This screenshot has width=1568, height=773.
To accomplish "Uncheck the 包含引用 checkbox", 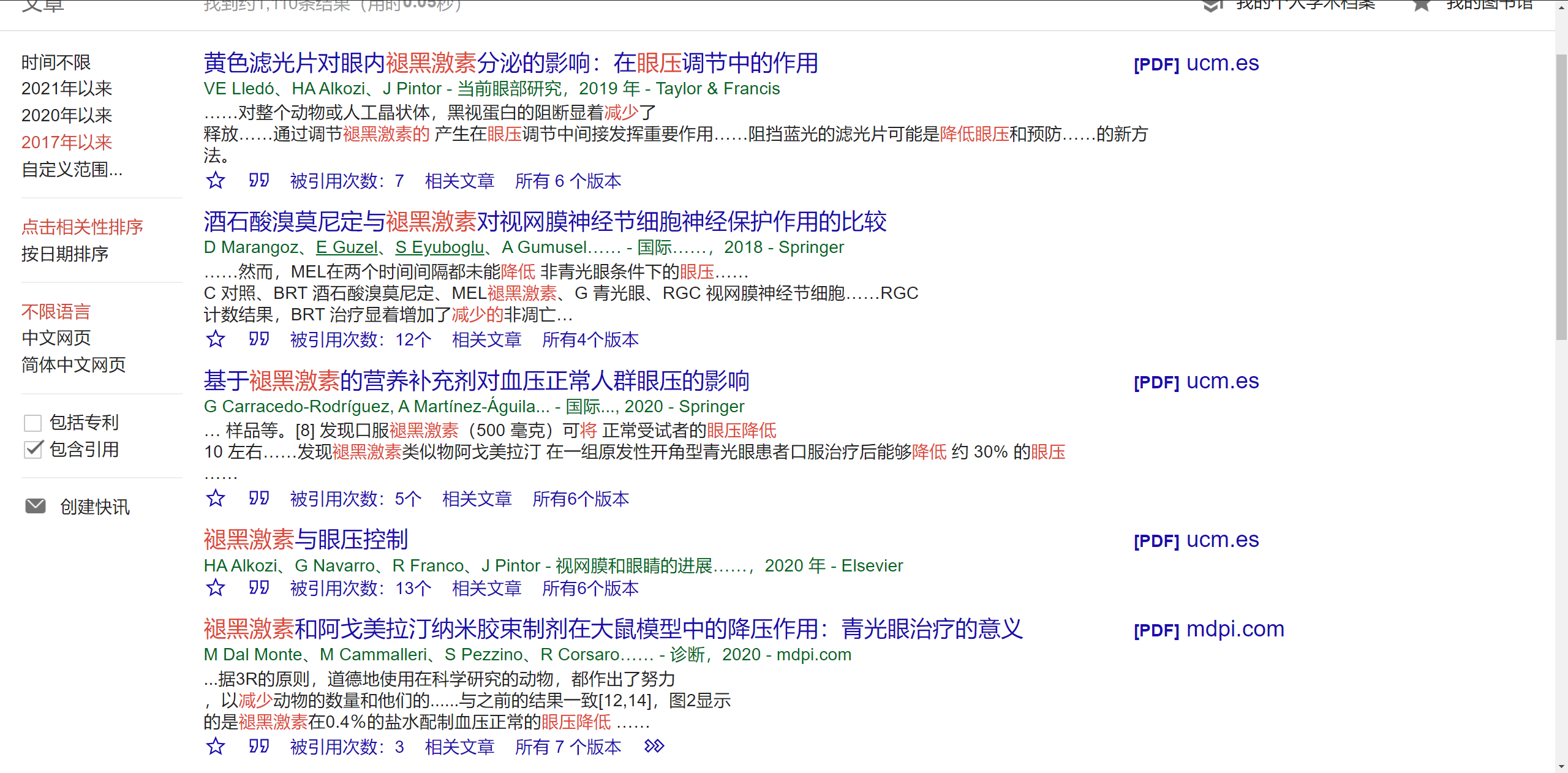I will pos(32,450).
